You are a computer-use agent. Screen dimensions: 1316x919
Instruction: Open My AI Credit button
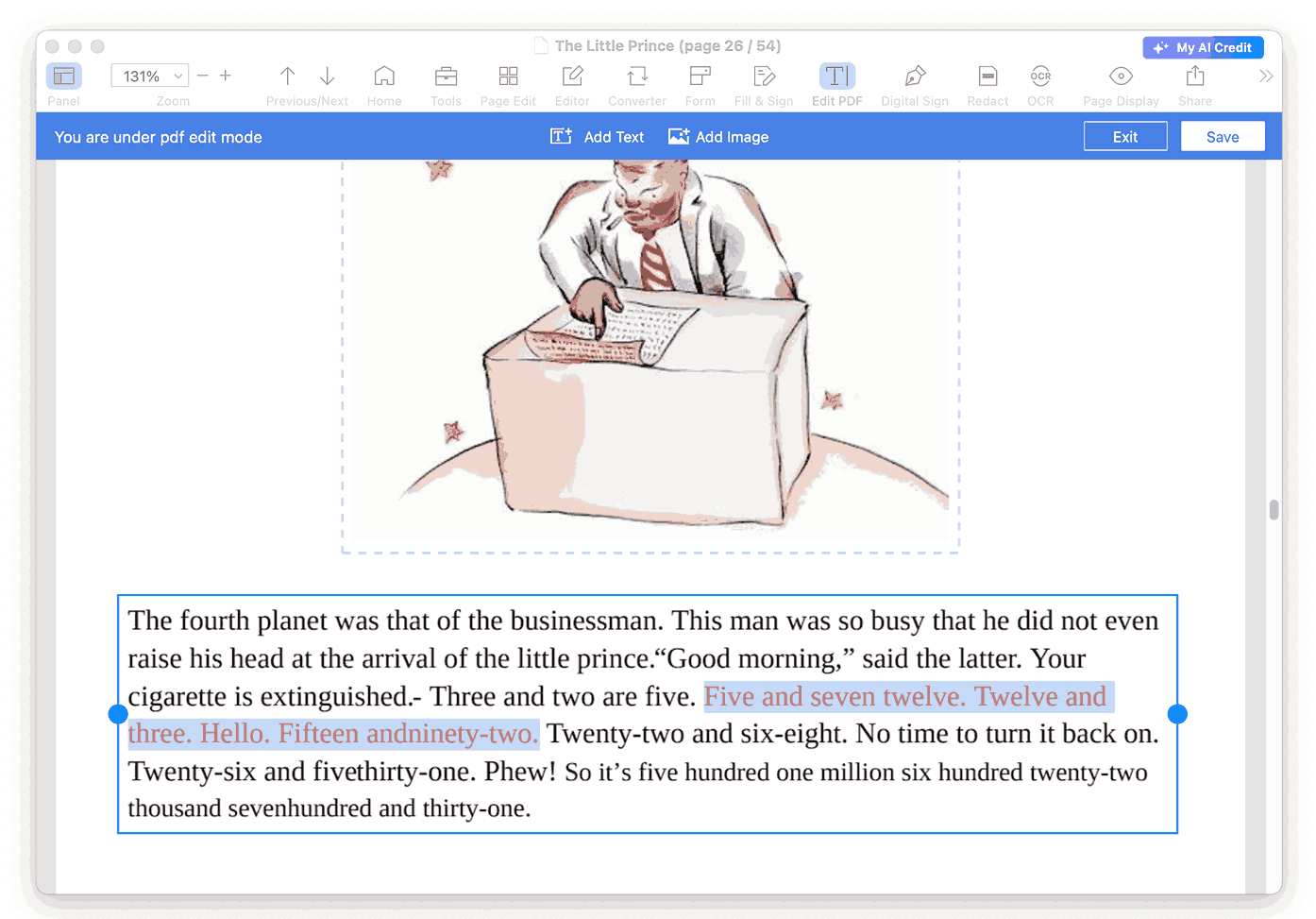tap(1203, 47)
